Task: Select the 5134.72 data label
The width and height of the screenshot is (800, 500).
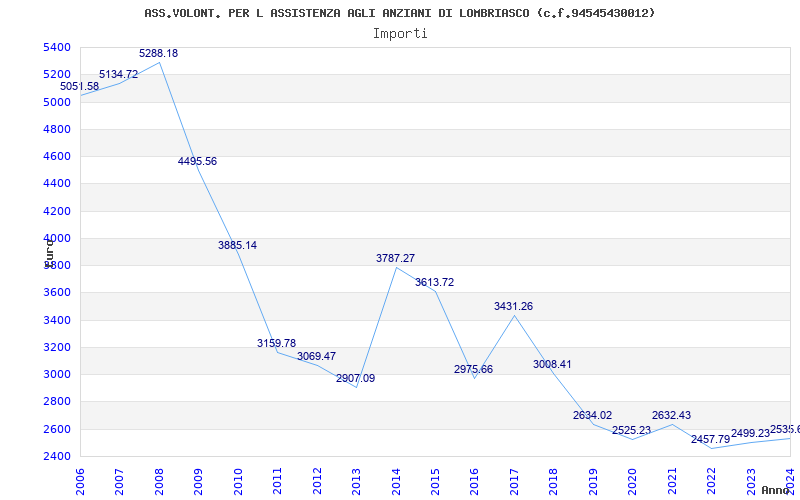Action: (x=119, y=74)
